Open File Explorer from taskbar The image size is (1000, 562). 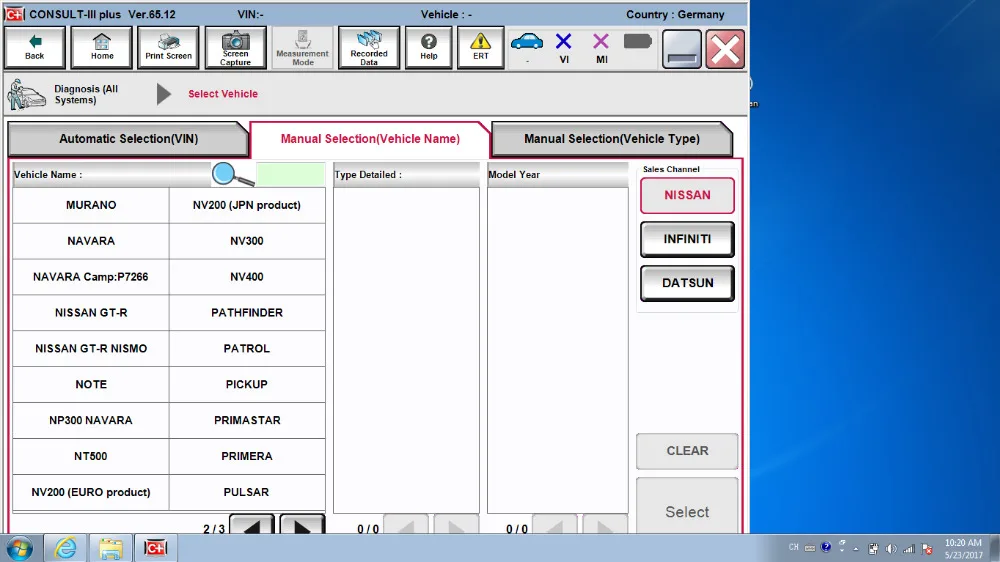tap(110, 548)
